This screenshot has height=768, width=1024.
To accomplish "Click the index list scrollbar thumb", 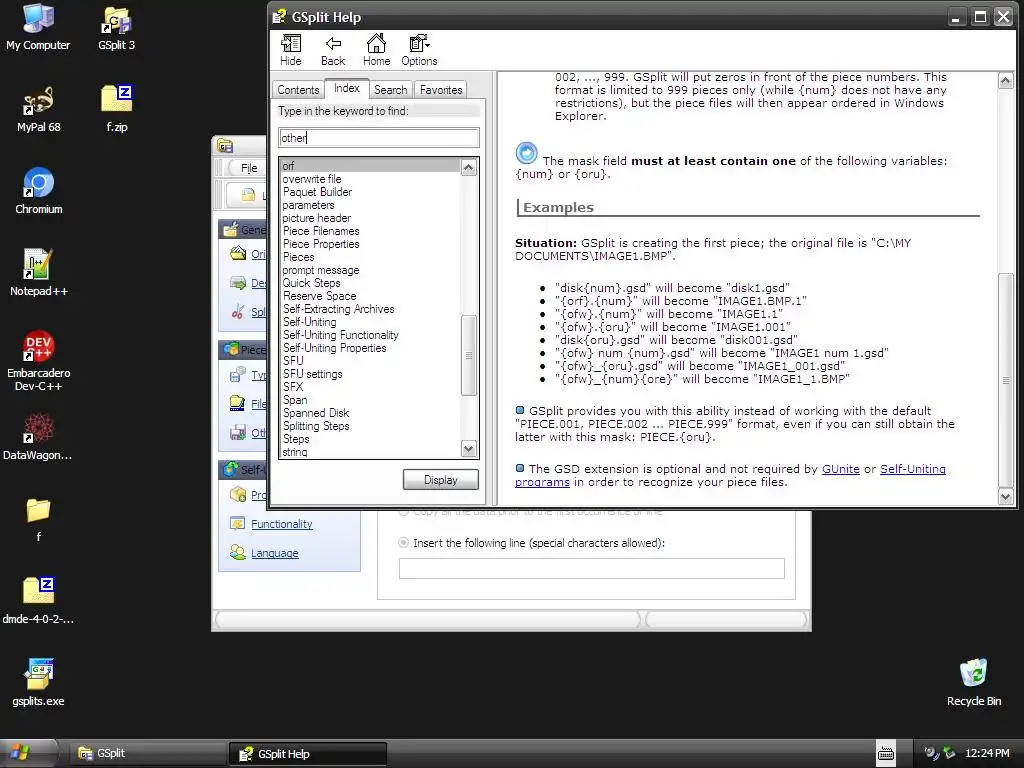I will tap(468, 355).
